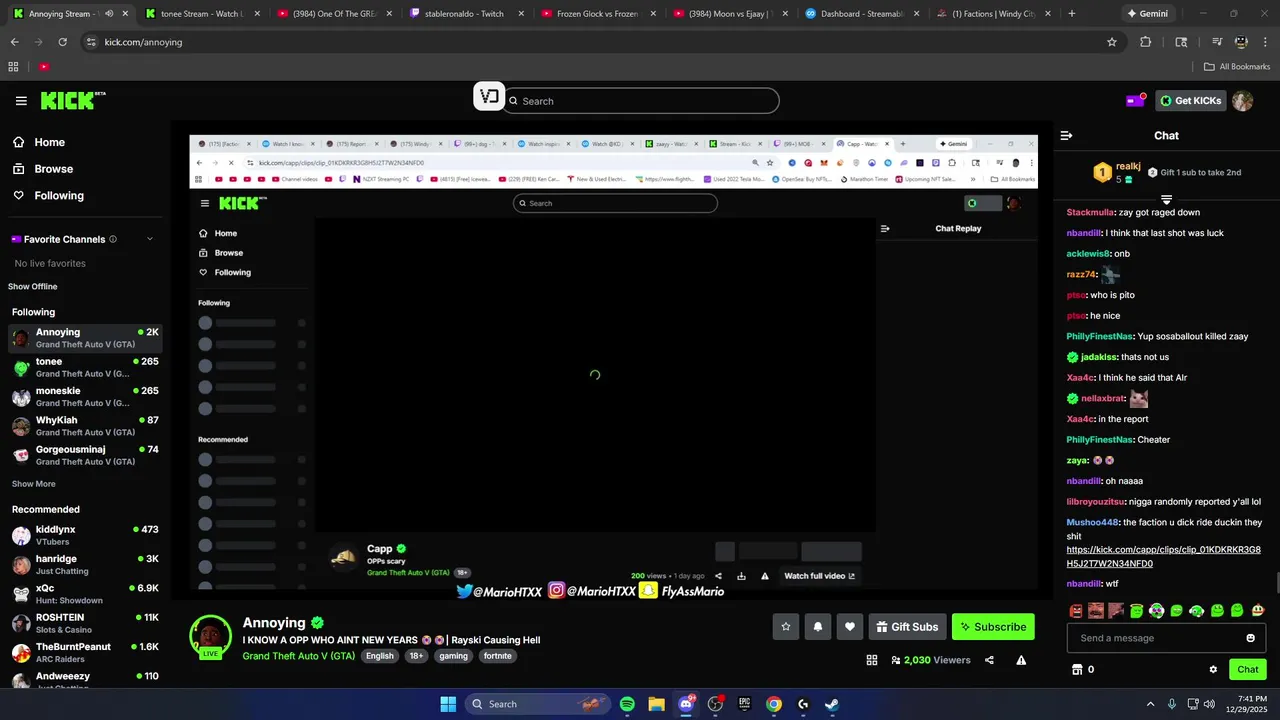The image size is (1280, 720).
Task: Open the Windows Start menu
Action: 448,704
